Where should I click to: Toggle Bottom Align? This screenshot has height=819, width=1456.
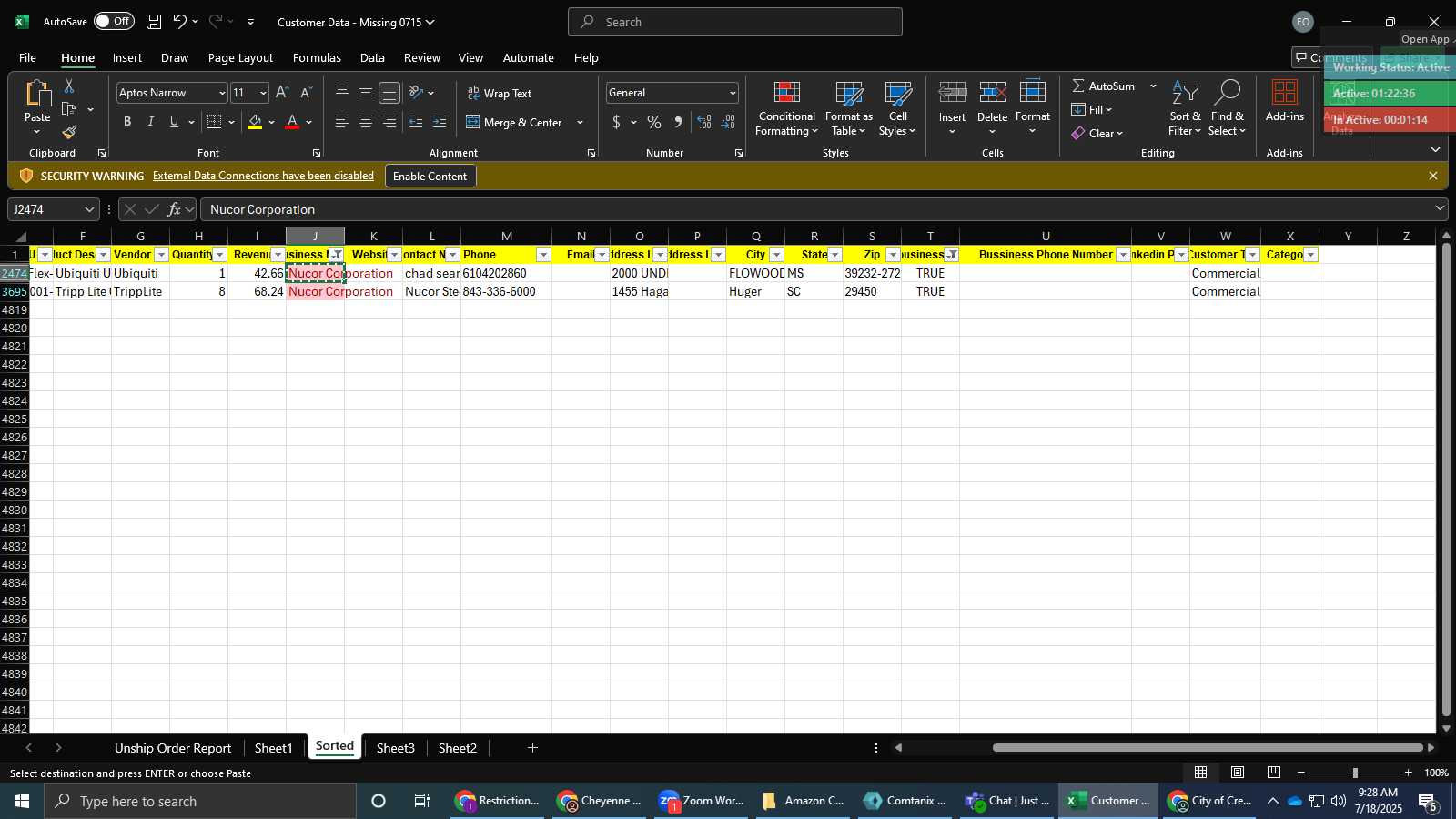point(389,92)
